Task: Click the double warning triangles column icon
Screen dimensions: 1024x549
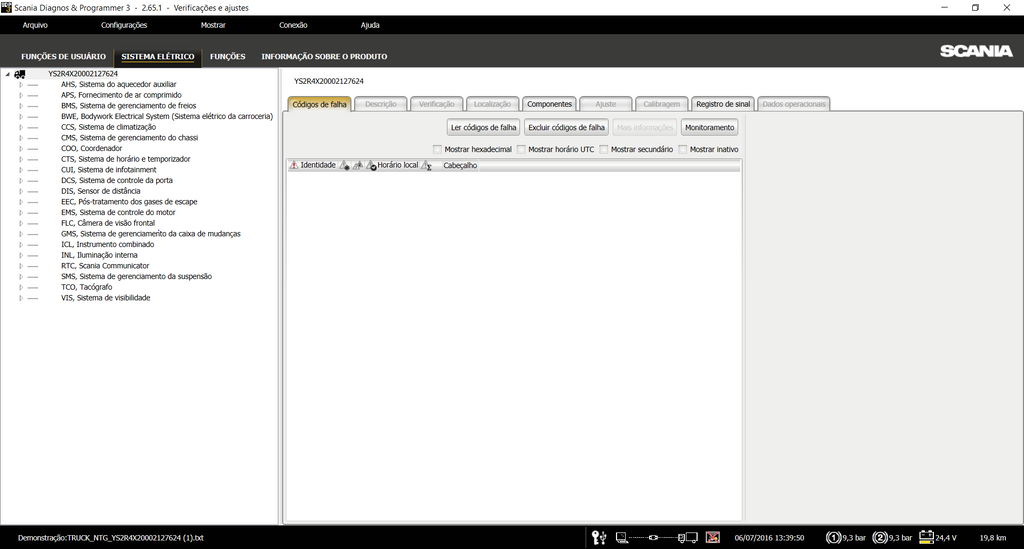Action: click(x=357, y=165)
